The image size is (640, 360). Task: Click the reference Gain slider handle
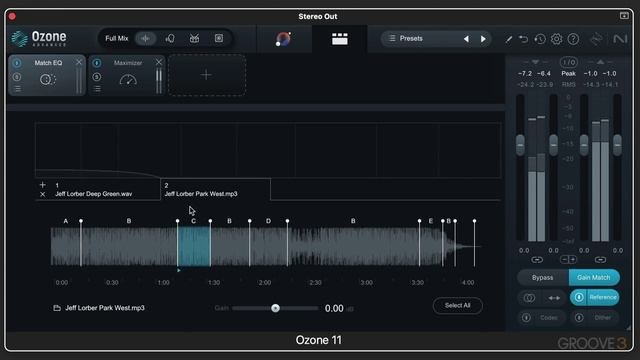point(276,308)
